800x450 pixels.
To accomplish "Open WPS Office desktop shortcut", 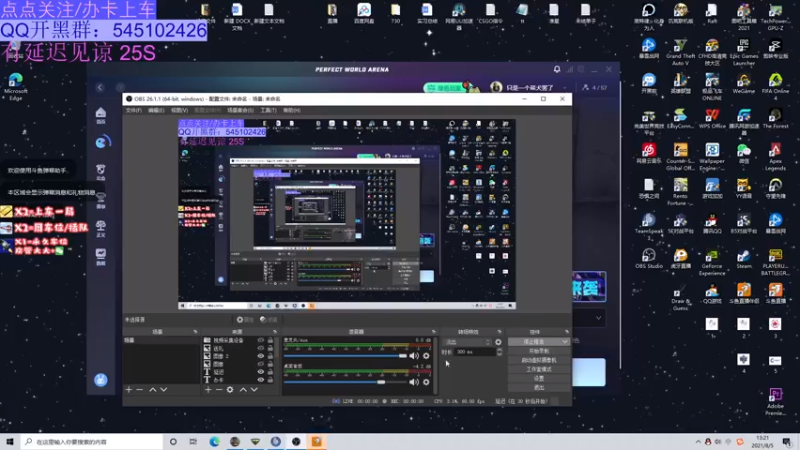I will click(712, 118).
